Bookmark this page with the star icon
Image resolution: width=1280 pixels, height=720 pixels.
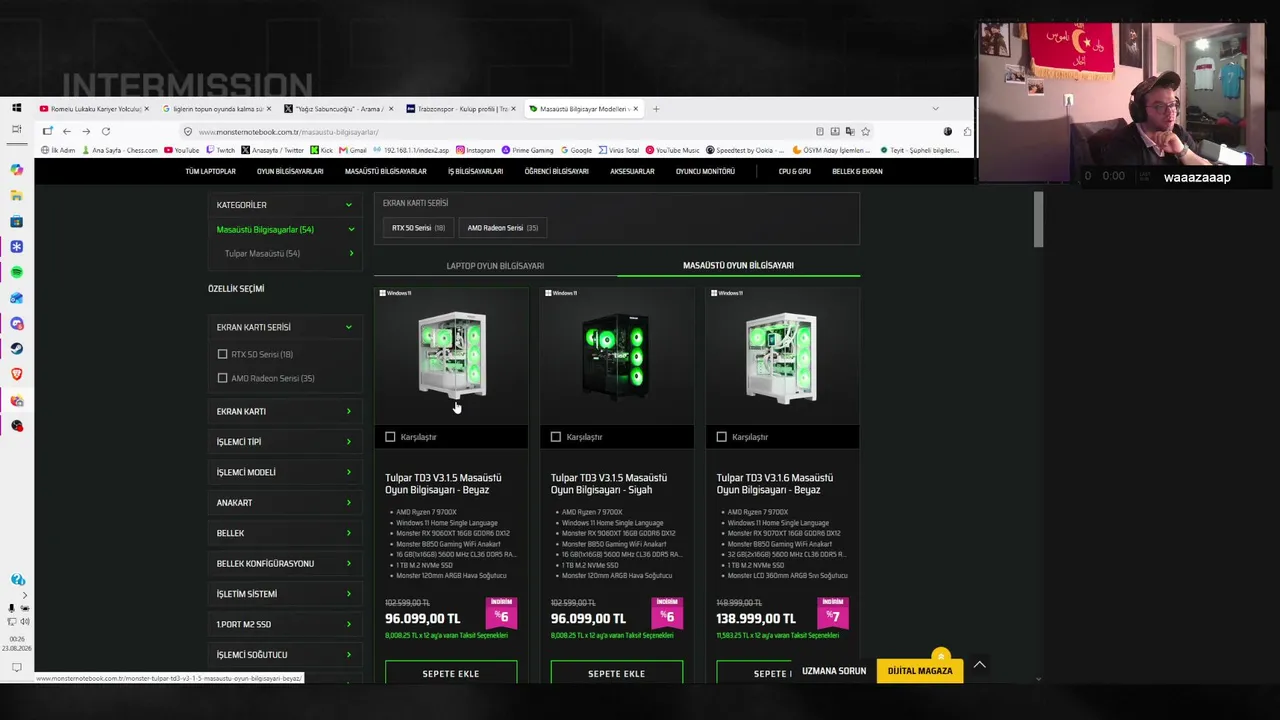pyautogui.click(x=866, y=131)
